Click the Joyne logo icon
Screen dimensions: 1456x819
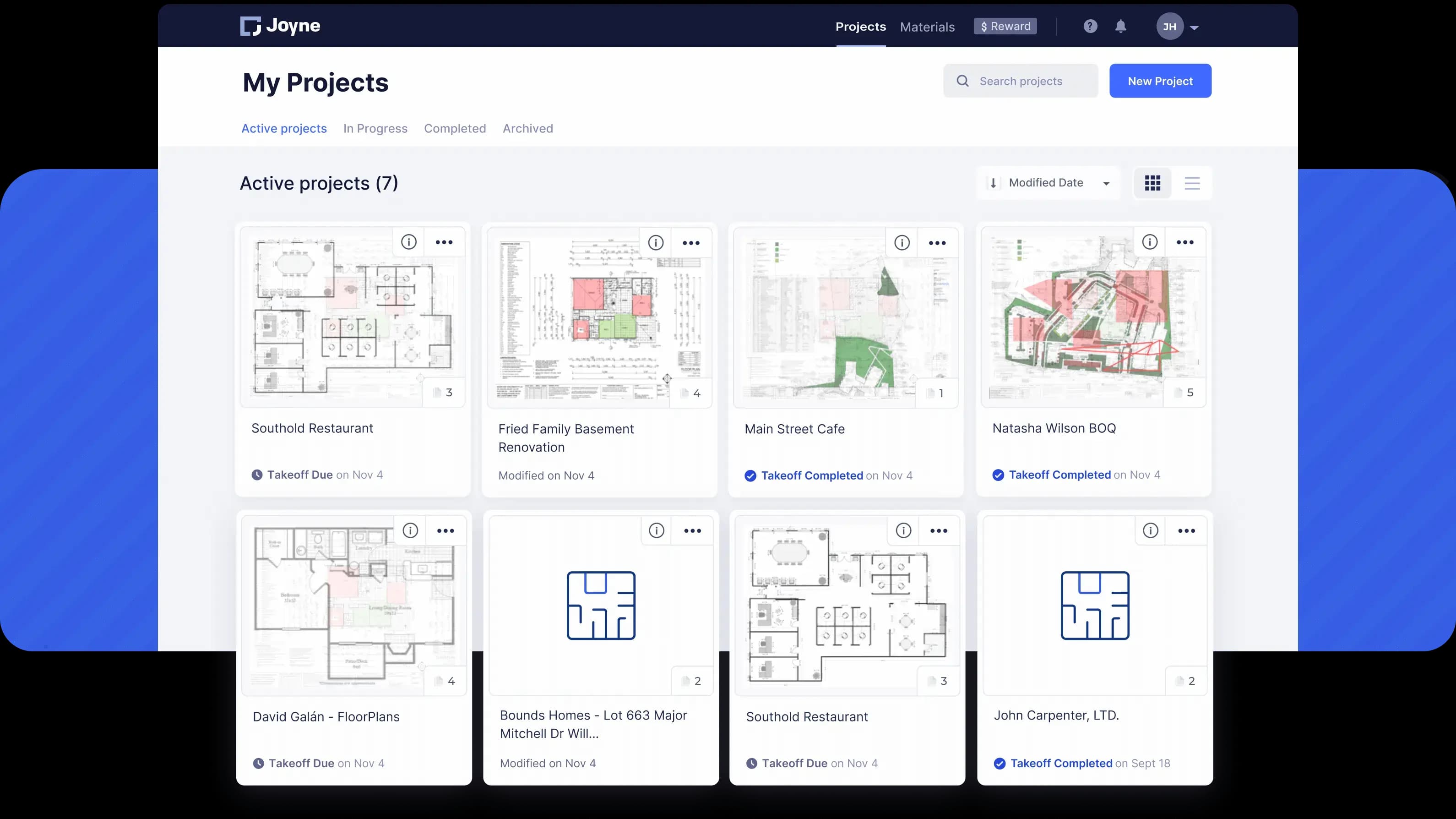point(251,26)
